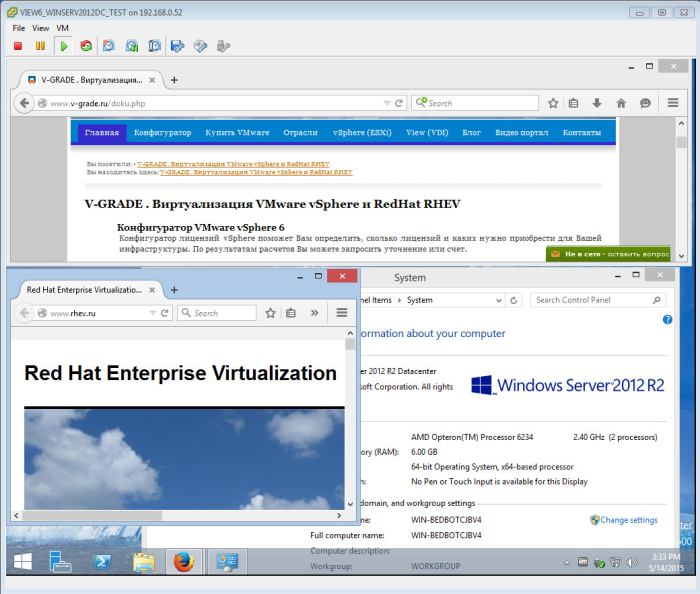Reload the rhev.ru page

pos(165,313)
